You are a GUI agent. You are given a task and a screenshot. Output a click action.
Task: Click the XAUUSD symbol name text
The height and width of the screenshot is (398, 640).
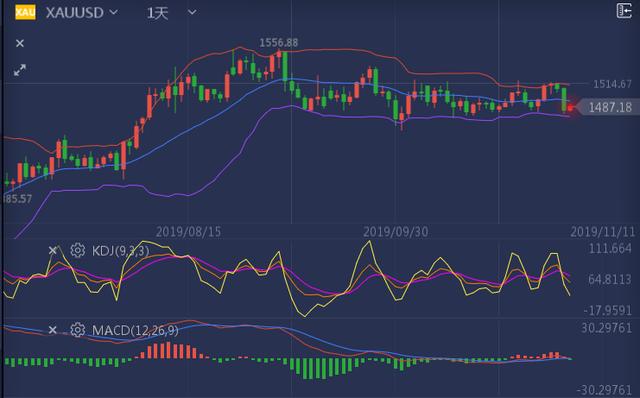point(75,13)
